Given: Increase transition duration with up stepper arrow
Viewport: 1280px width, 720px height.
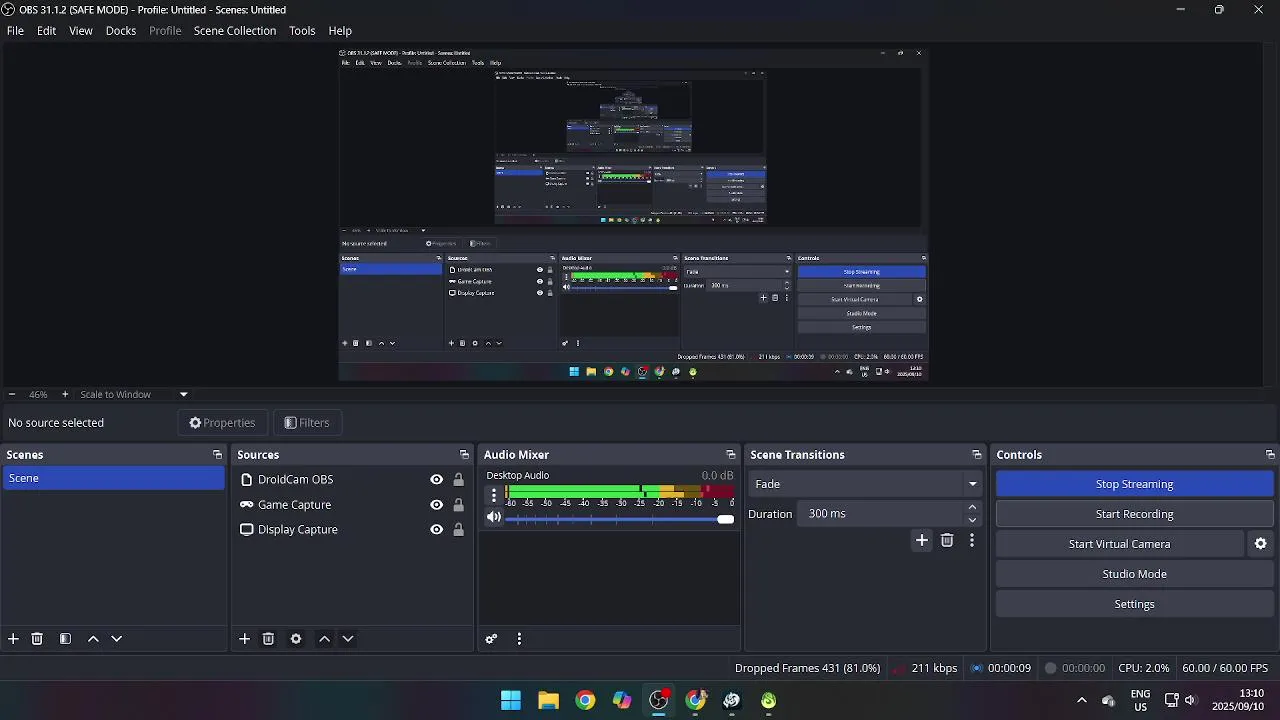Looking at the screenshot, I should click(x=972, y=508).
